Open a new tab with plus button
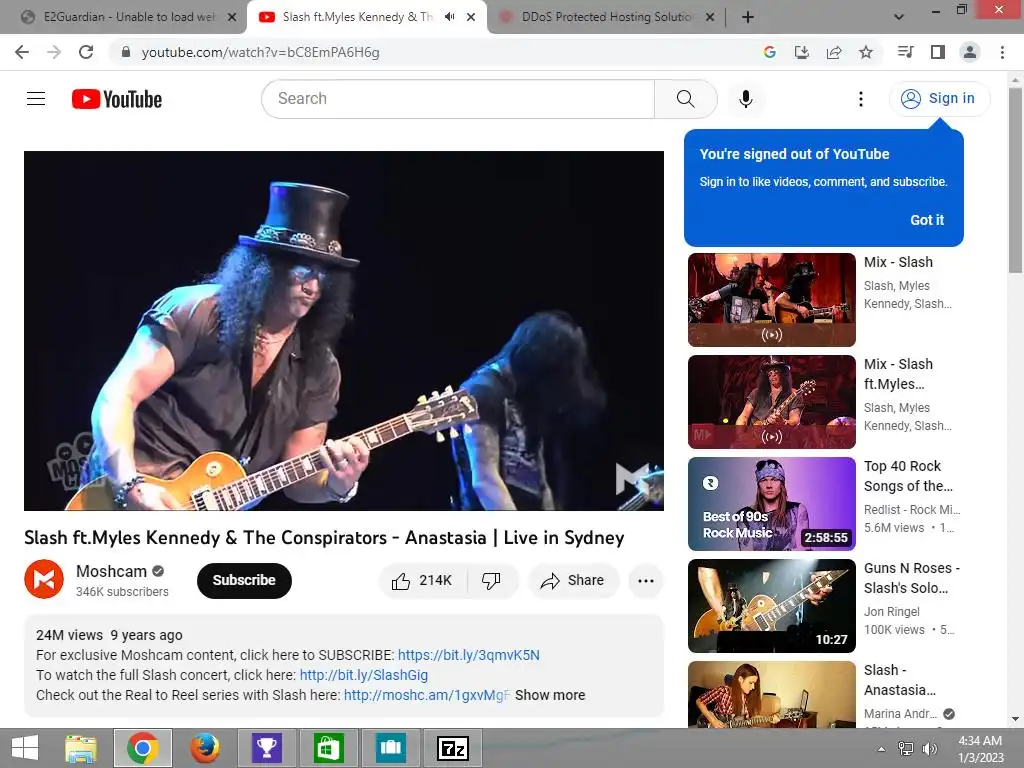This screenshot has width=1024, height=768. click(748, 17)
